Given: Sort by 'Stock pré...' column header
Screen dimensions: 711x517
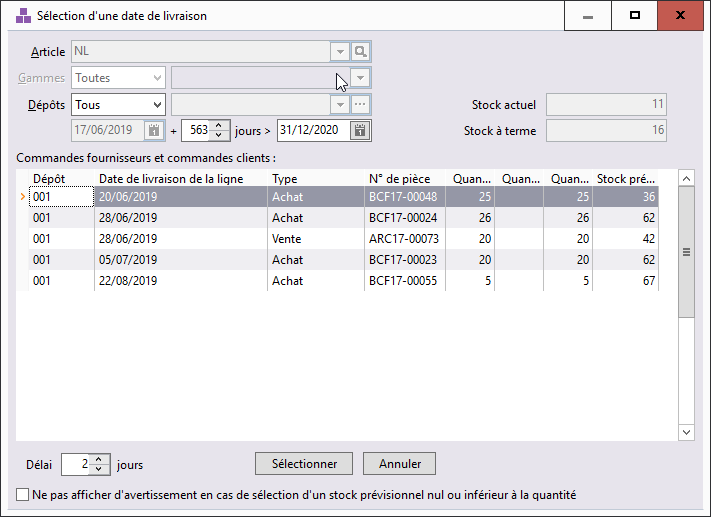Looking at the screenshot, I should click(x=626, y=179).
